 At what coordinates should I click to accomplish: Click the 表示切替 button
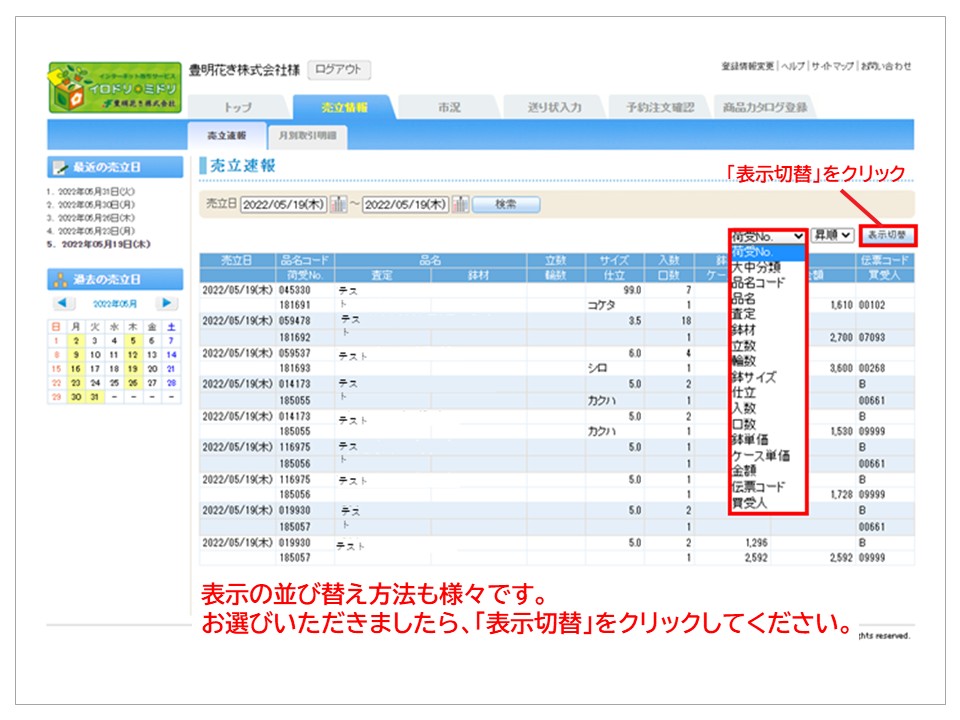pos(887,235)
